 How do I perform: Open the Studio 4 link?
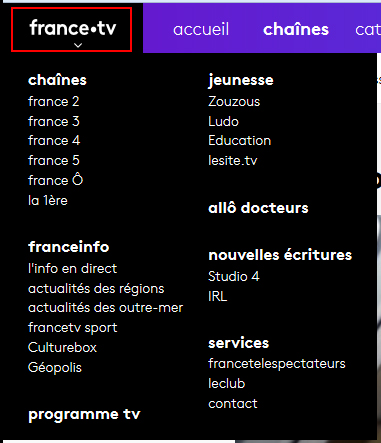[x=234, y=276]
